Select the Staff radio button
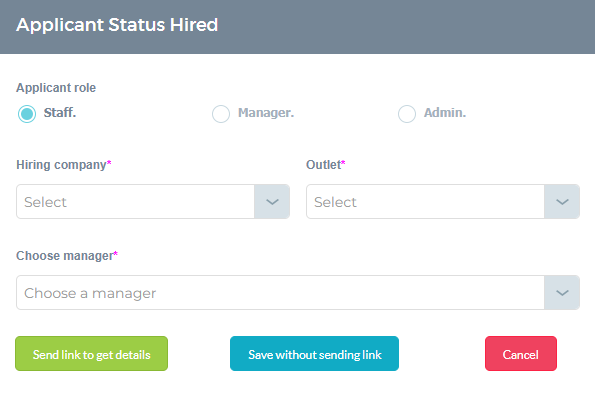This screenshot has height=400, width=595. tap(27, 114)
